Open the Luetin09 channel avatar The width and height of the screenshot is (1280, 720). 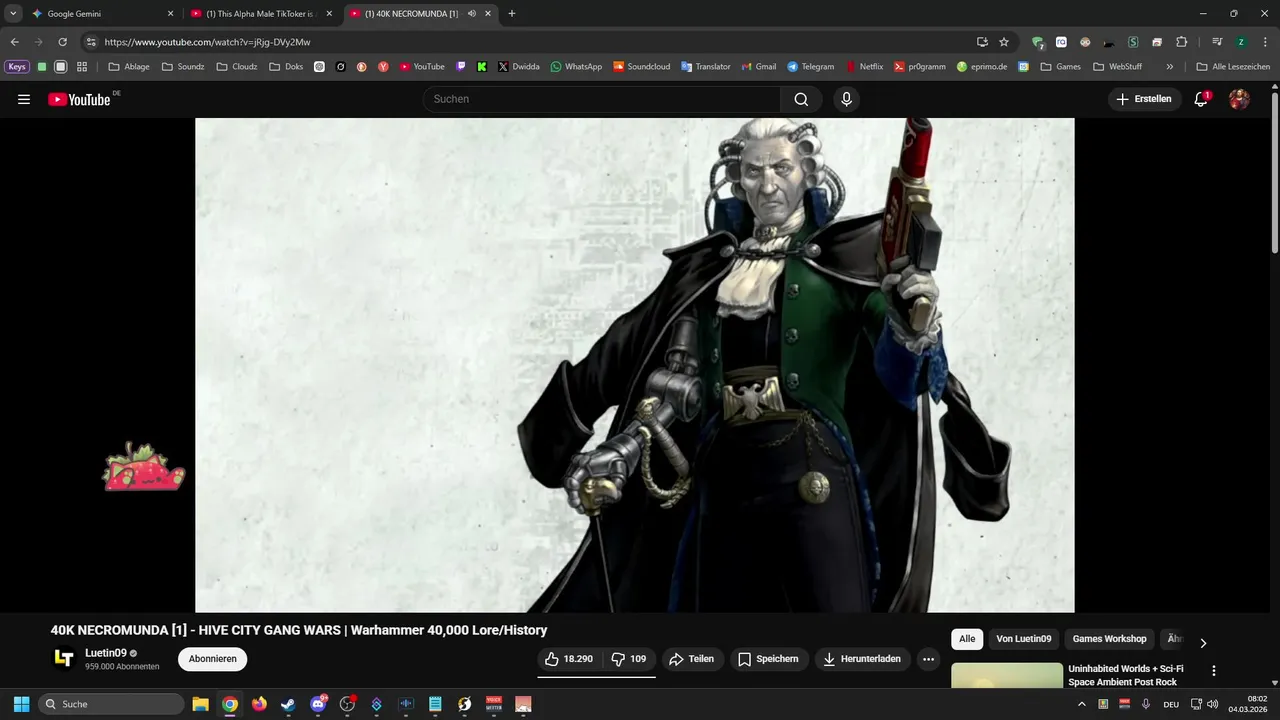click(64, 658)
